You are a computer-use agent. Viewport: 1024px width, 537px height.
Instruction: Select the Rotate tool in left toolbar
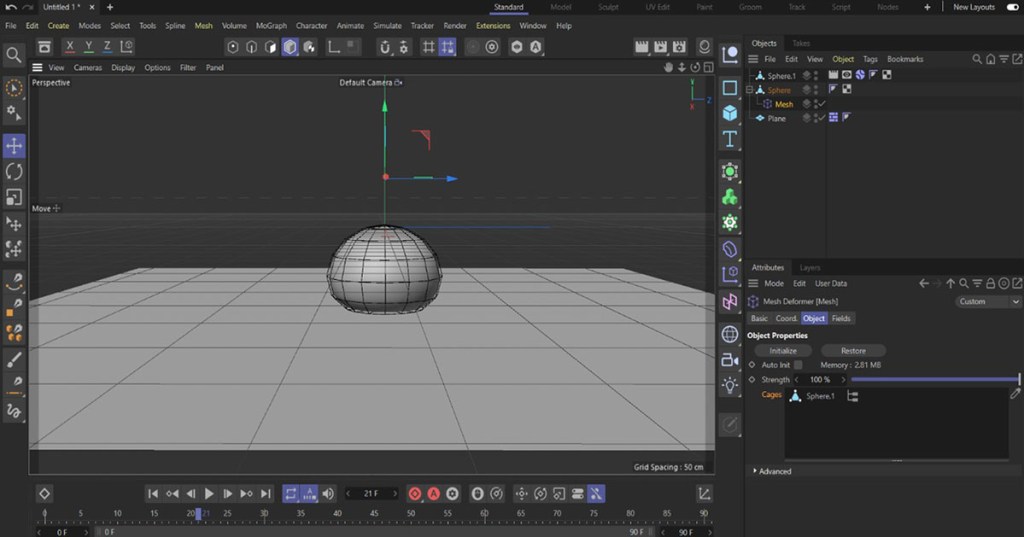point(14,172)
